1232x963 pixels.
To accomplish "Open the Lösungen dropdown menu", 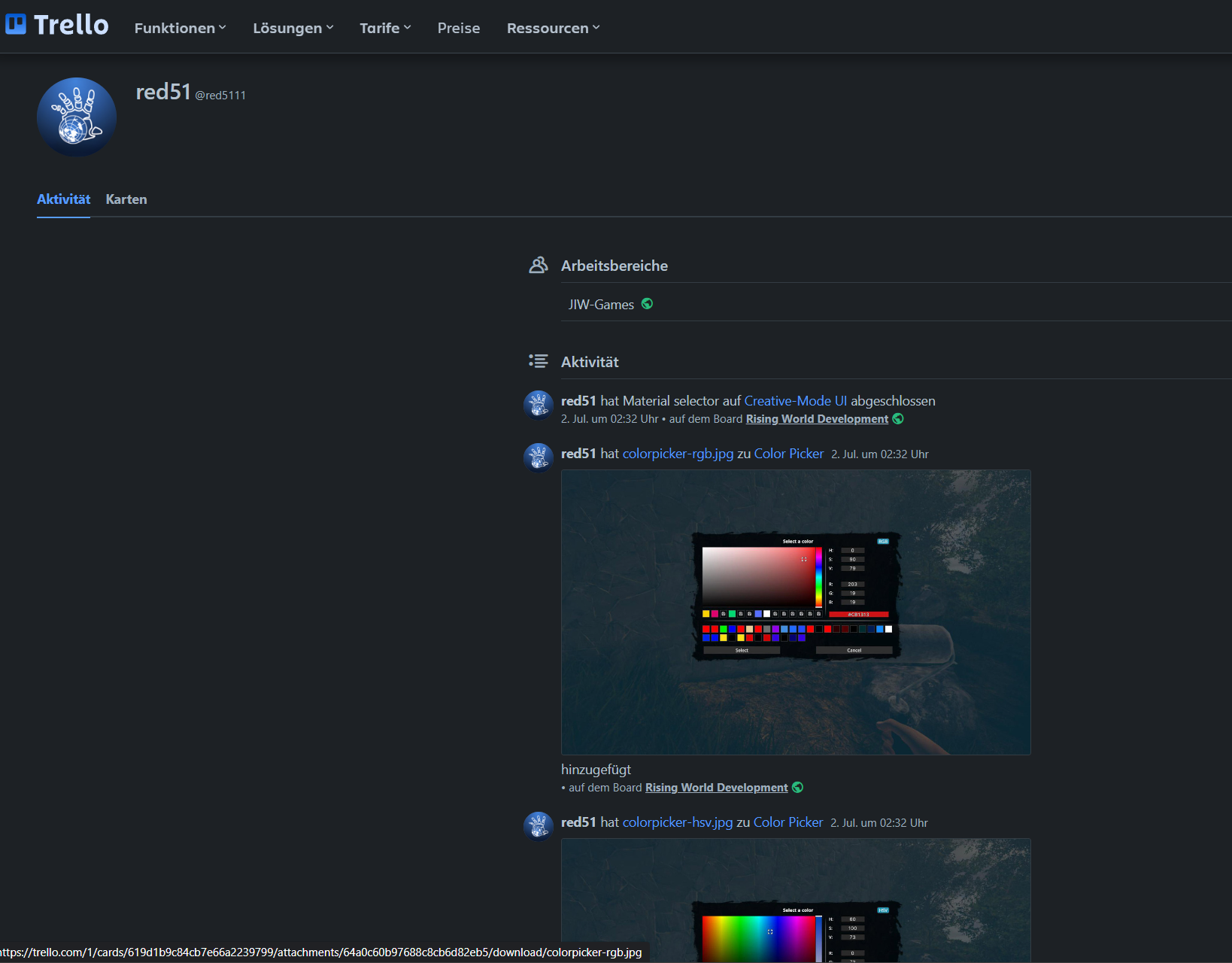I will pyautogui.click(x=293, y=28).
